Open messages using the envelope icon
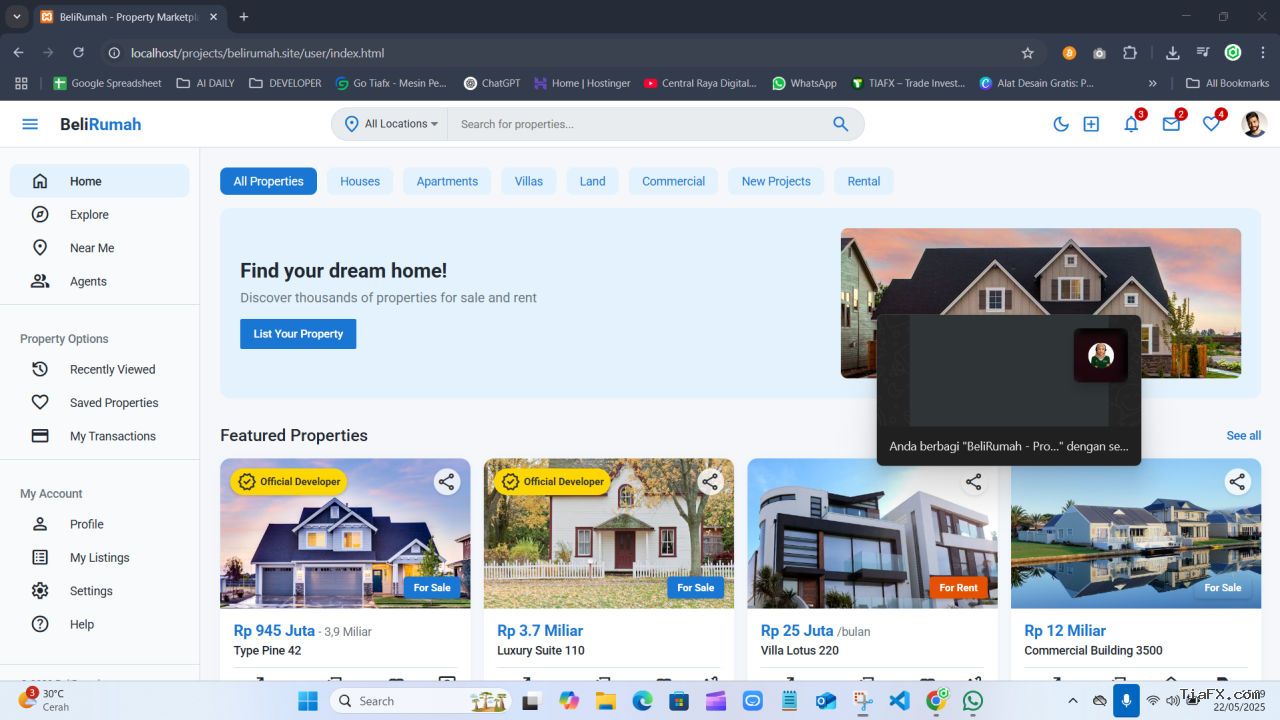Screen dimensions: 1280x720 [1171, 124]
